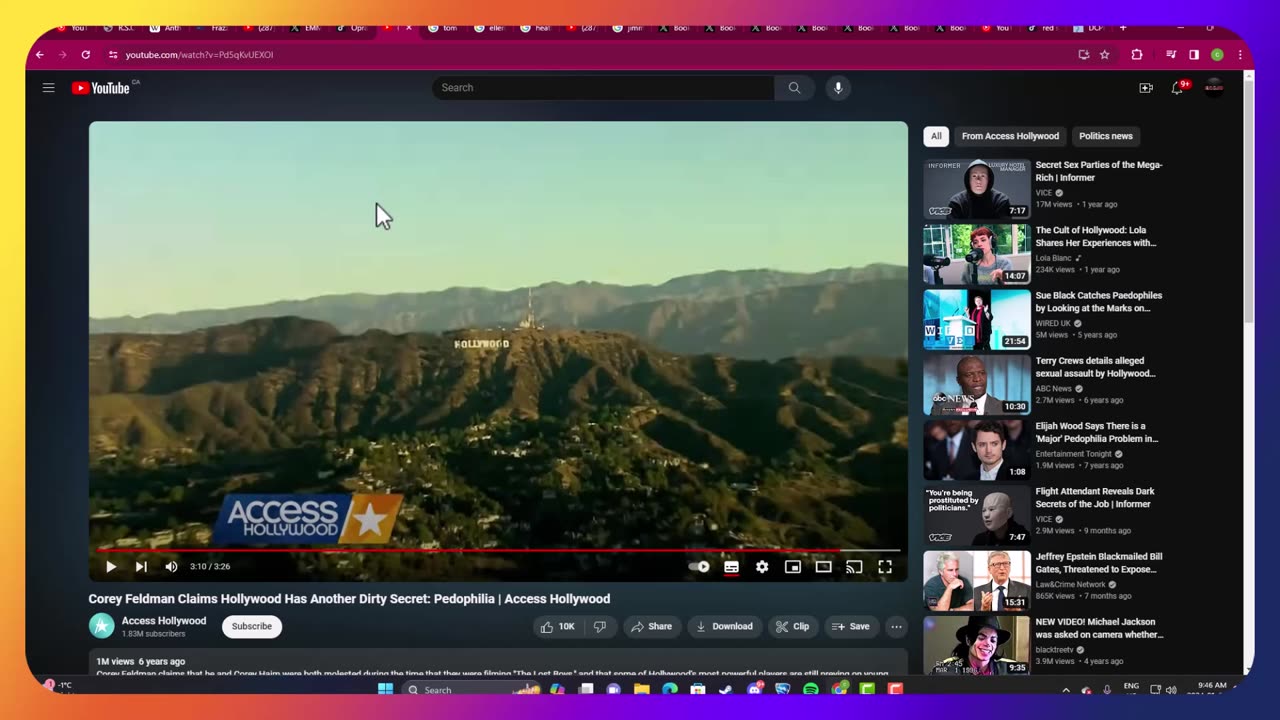Dislike the video
This screenshot has height=720, width=1280.
(600, 627)
